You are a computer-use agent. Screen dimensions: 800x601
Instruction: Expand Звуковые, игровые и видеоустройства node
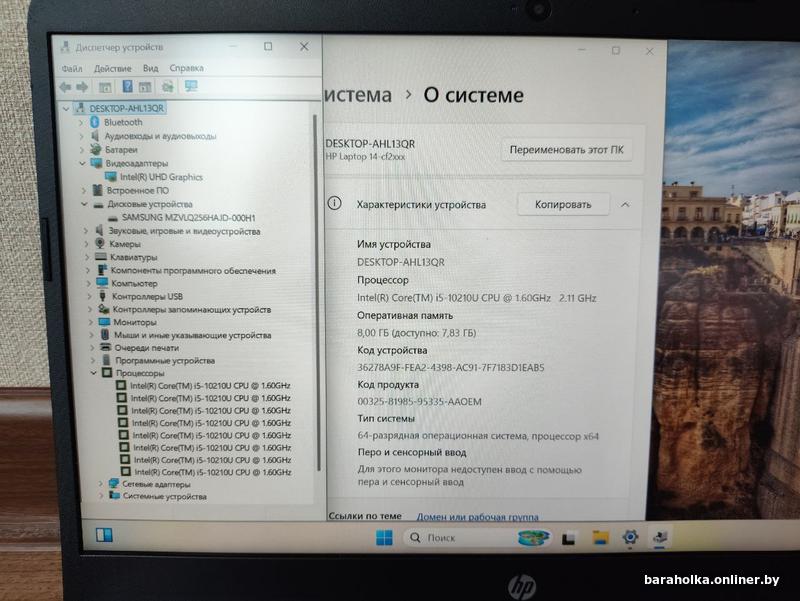86,231
